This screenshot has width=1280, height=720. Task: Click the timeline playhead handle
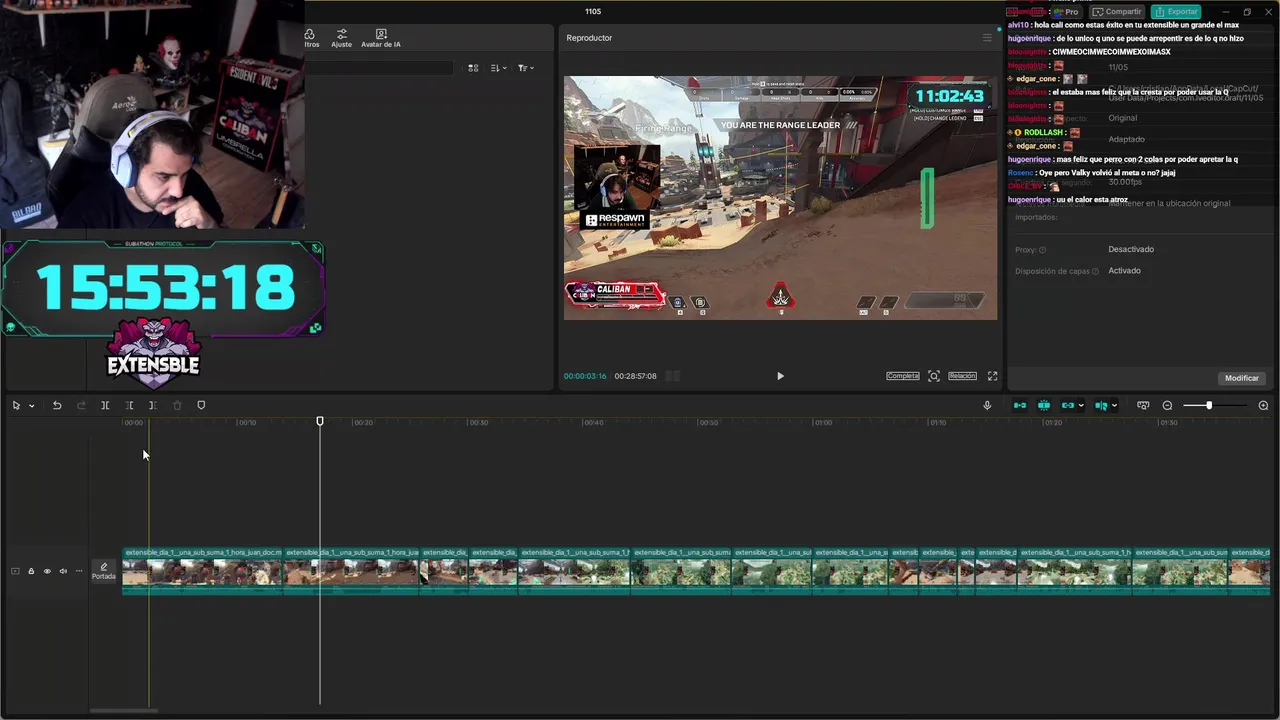(x=320, y=421)
